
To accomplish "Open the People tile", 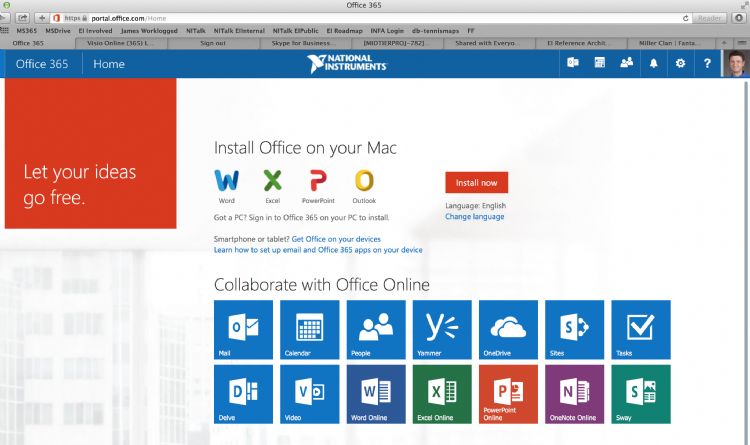I will point(376,330).
